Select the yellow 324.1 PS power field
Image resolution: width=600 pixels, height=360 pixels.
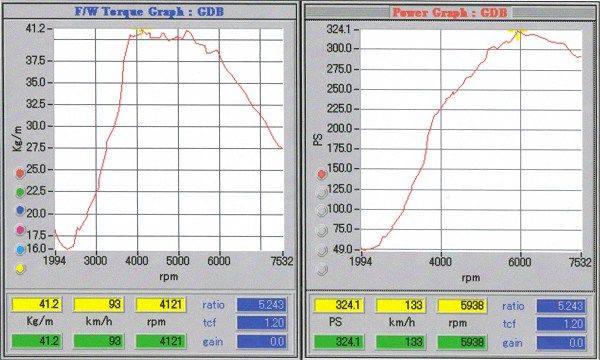point(339,305)
